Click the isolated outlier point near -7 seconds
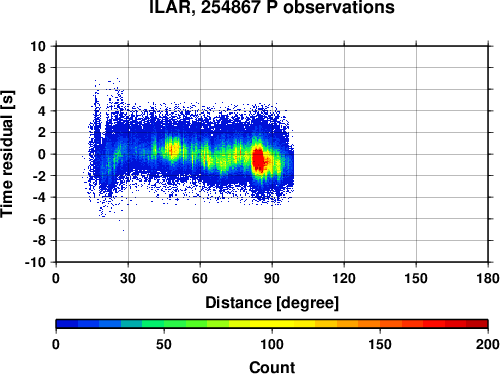This screenshot has height=374, width=500. pyautogui.click(x=124, y=230)
